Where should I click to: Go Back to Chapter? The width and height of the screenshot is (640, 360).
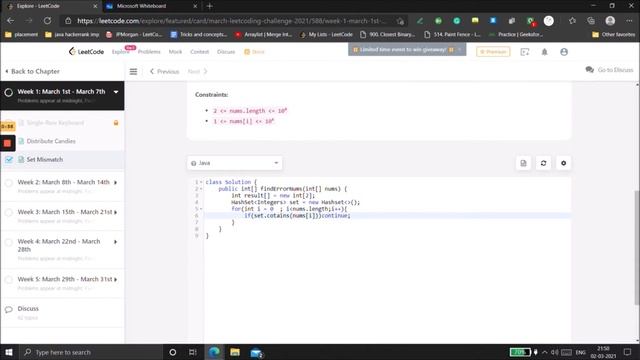point(32,71)
